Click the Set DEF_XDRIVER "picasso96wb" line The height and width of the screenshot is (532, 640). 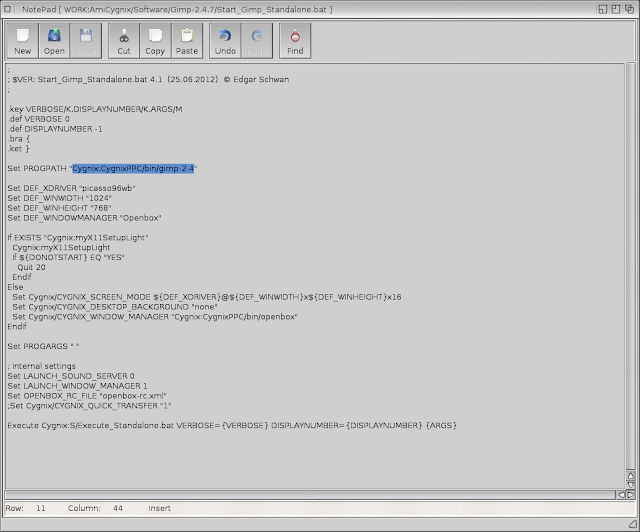(71, 188)
